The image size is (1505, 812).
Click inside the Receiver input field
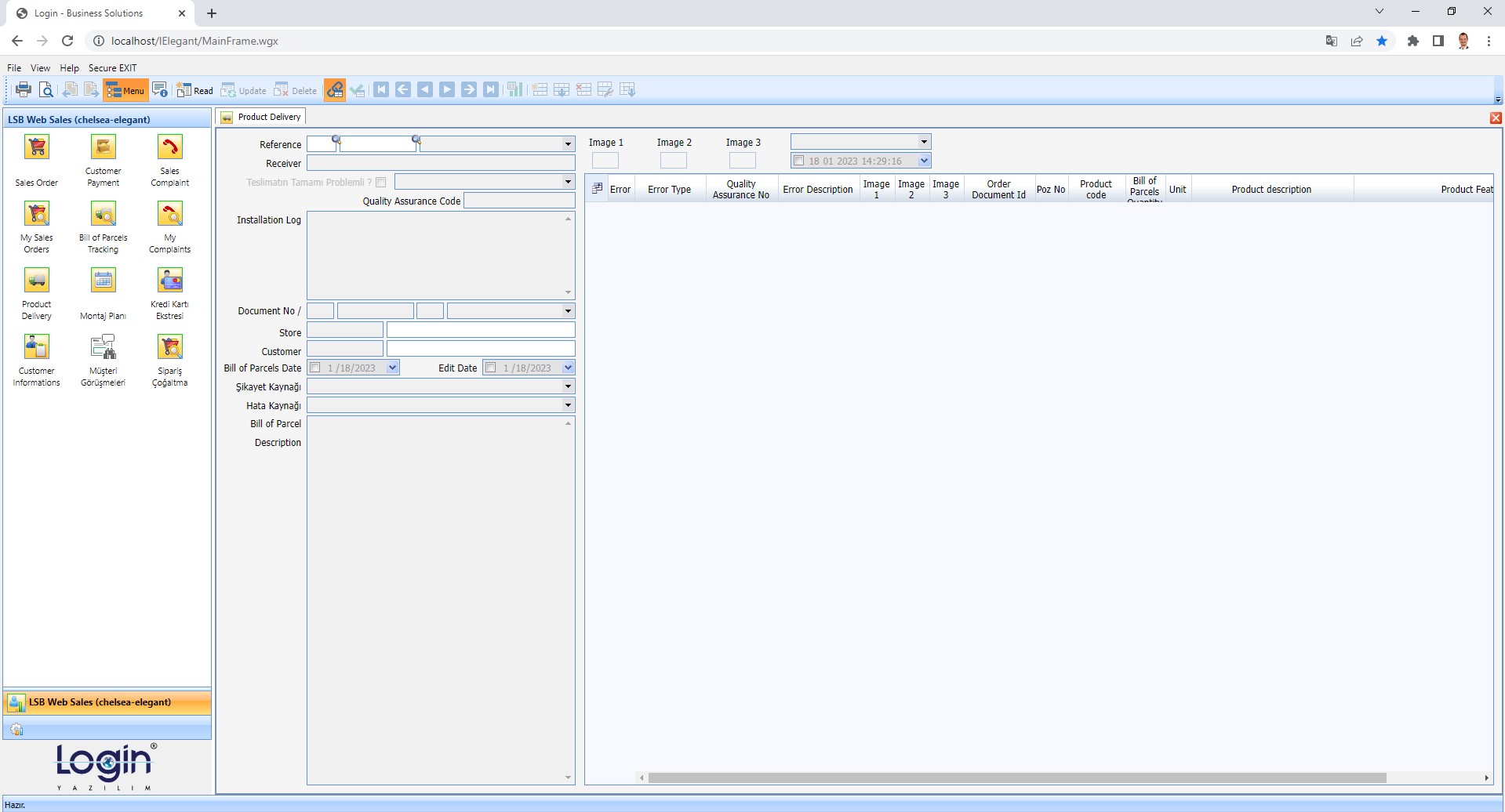[439, 162]
